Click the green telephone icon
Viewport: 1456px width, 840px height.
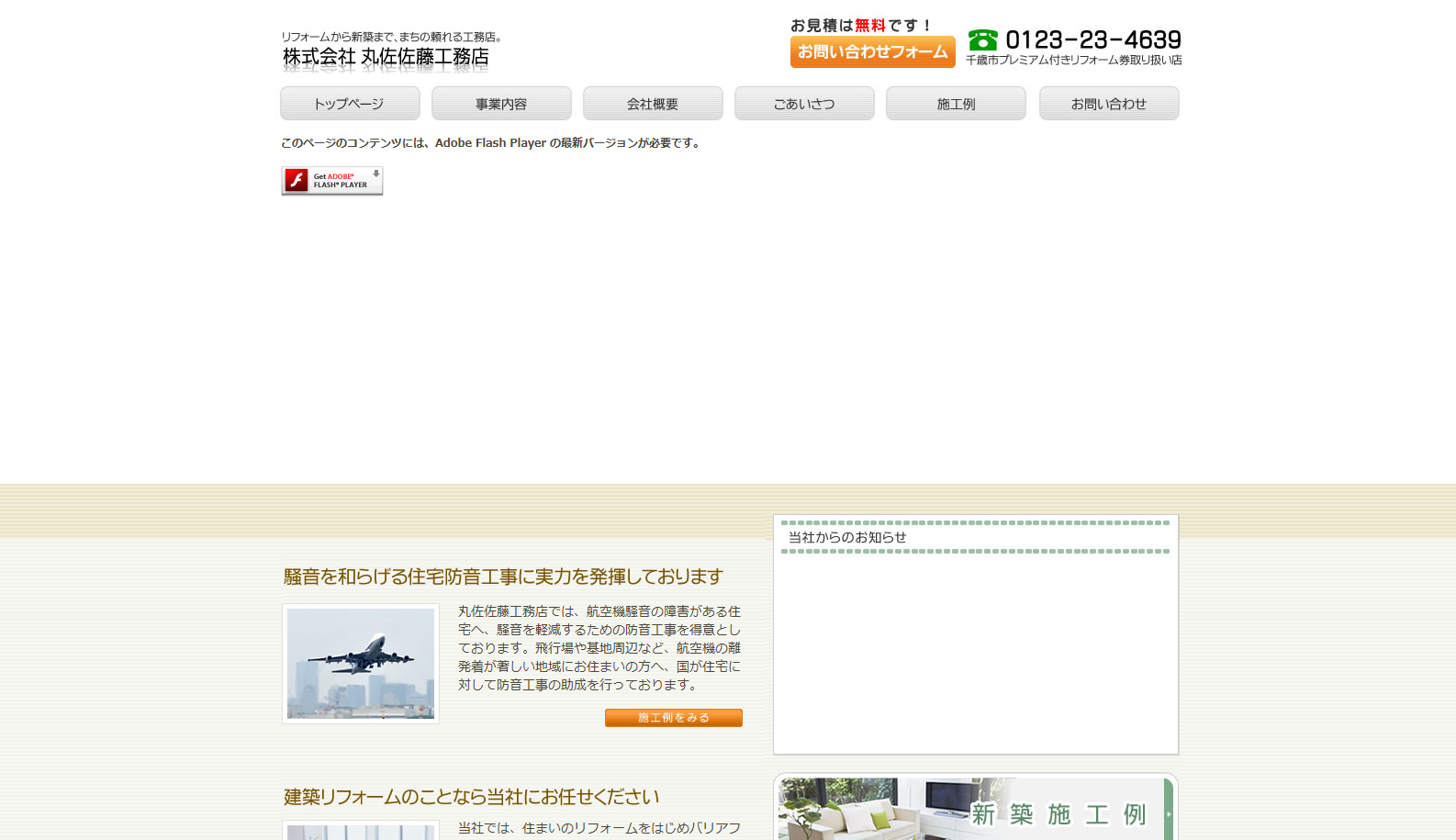[982, 39]
